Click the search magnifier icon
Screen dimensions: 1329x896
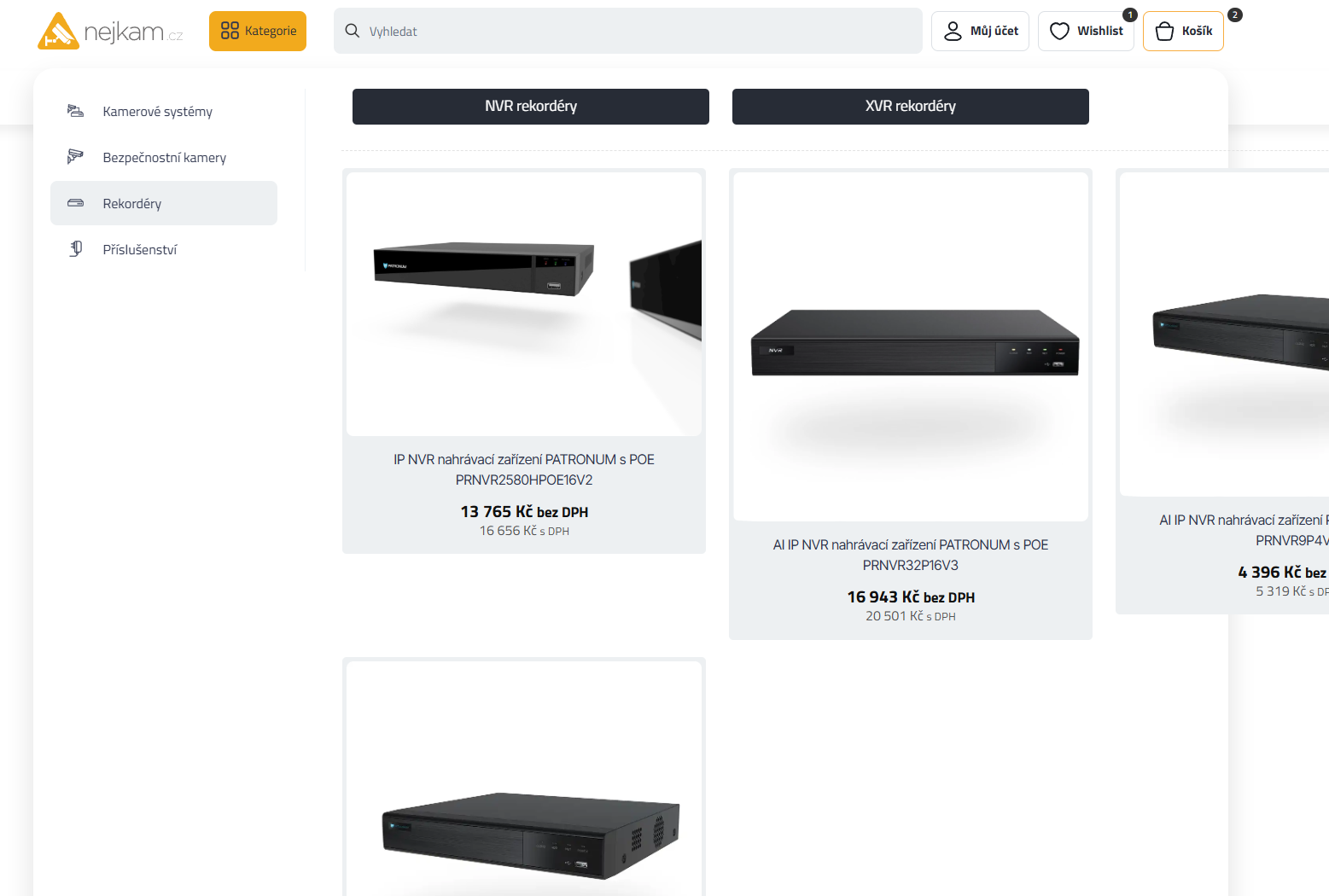pyautogui.click(x=352, y=31)
